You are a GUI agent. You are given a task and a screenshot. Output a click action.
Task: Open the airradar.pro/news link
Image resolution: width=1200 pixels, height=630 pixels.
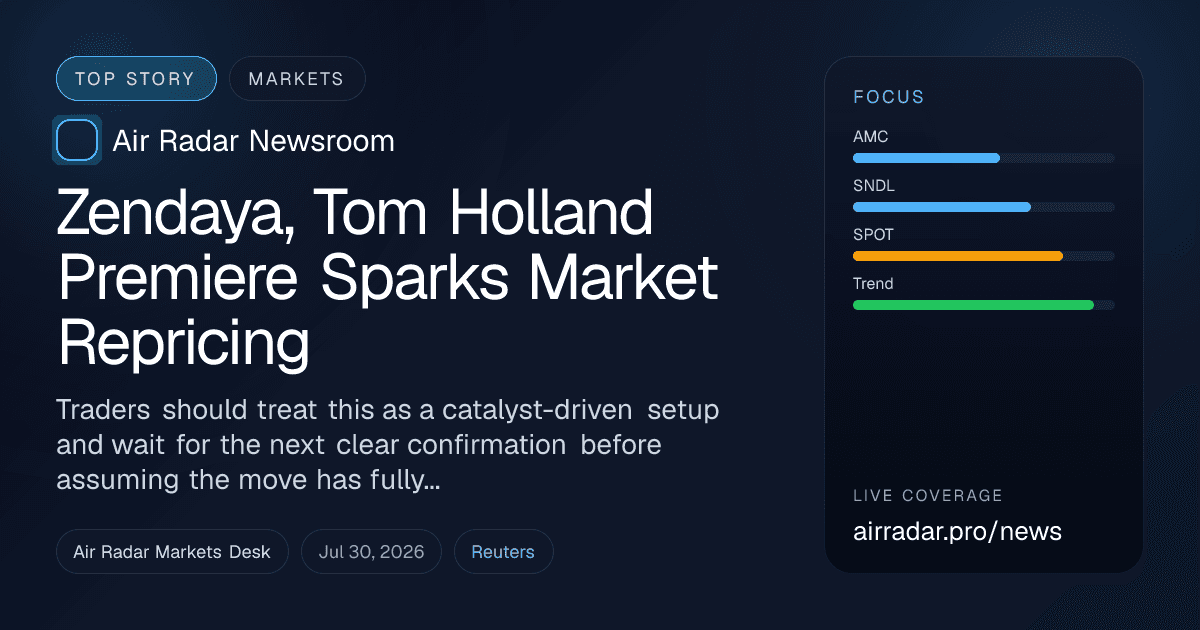click(x=957, y=531)
